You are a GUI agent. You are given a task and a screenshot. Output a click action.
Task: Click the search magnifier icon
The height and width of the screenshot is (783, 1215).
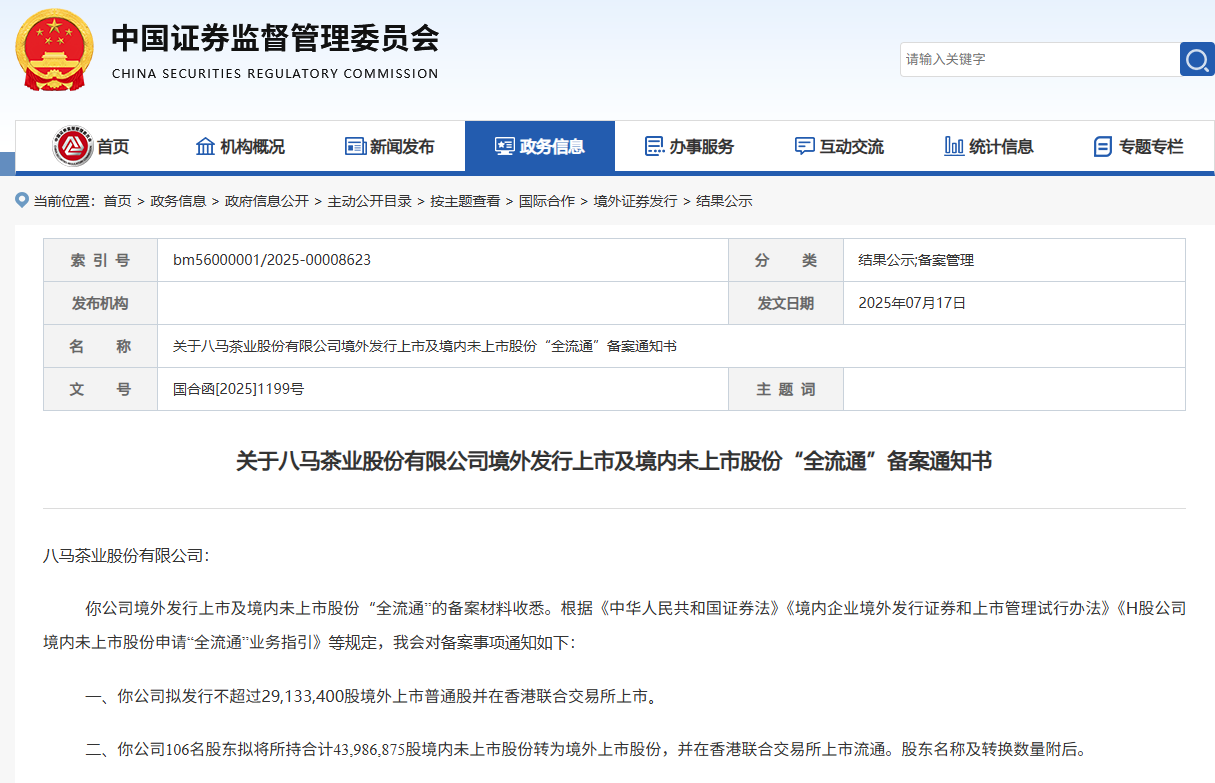(x=1197, y=59)
